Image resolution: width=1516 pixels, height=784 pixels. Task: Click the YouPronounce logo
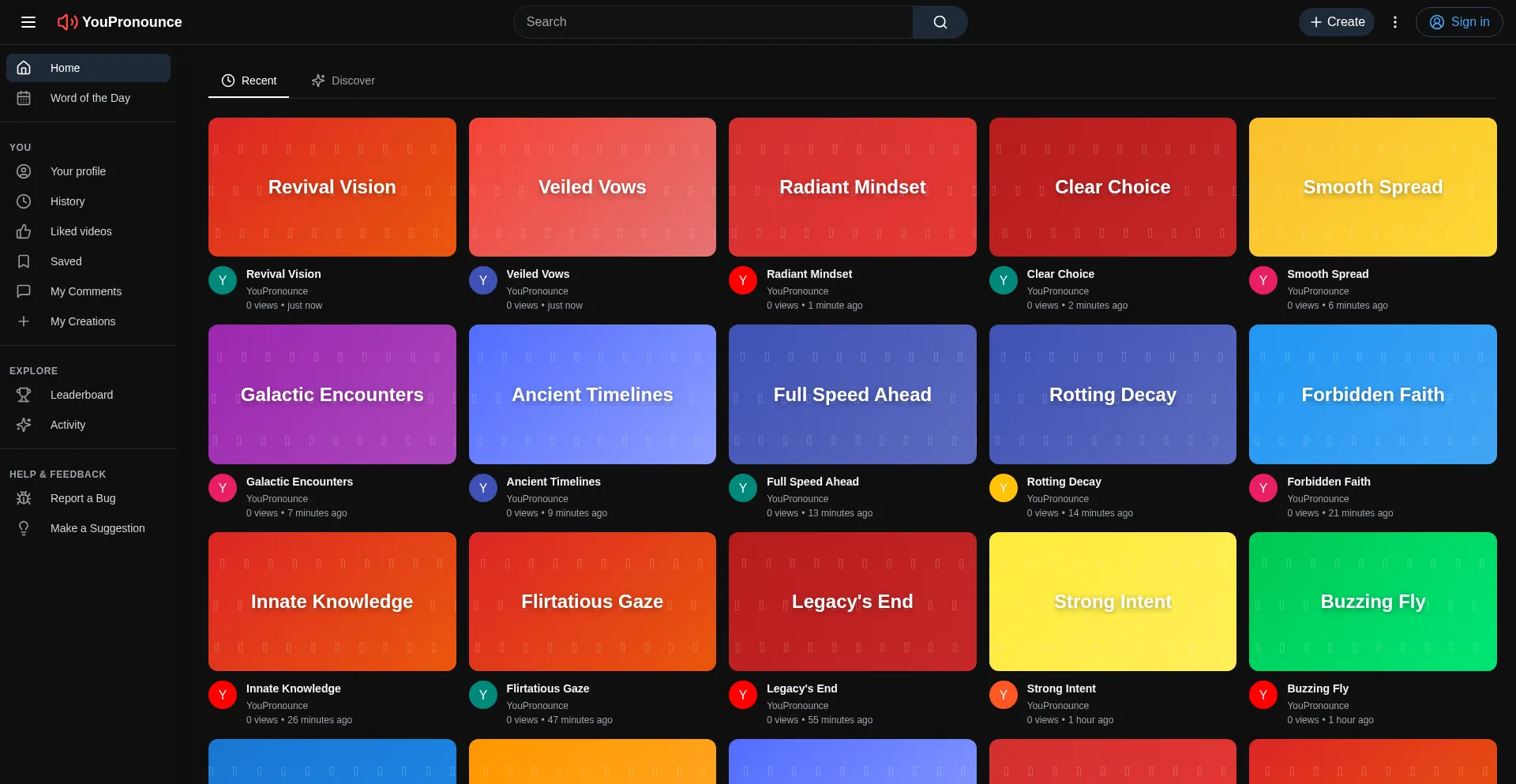click(x=120, y=22)
